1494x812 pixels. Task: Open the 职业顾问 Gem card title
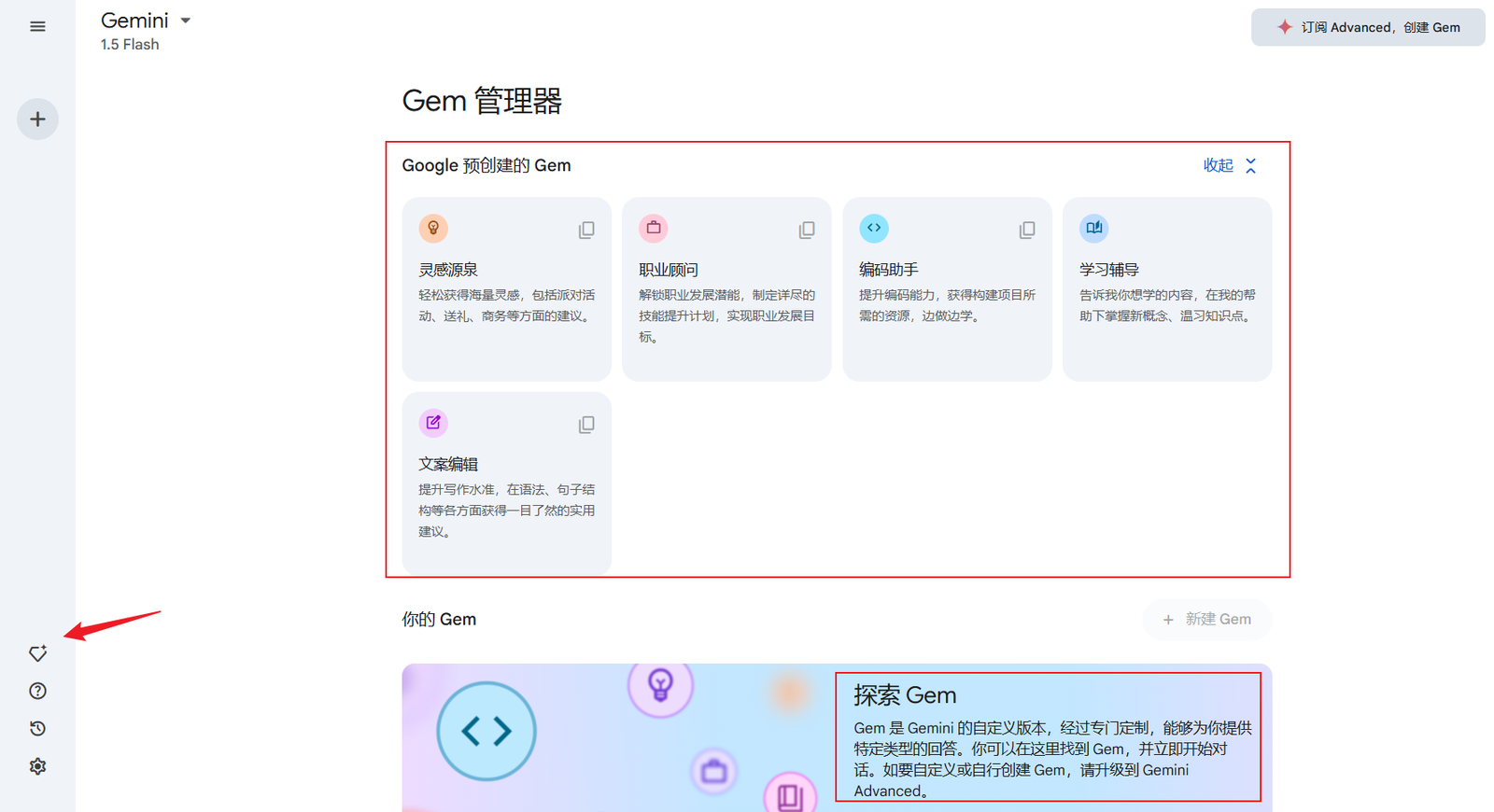pyautogui.click(x=669, y=270)
